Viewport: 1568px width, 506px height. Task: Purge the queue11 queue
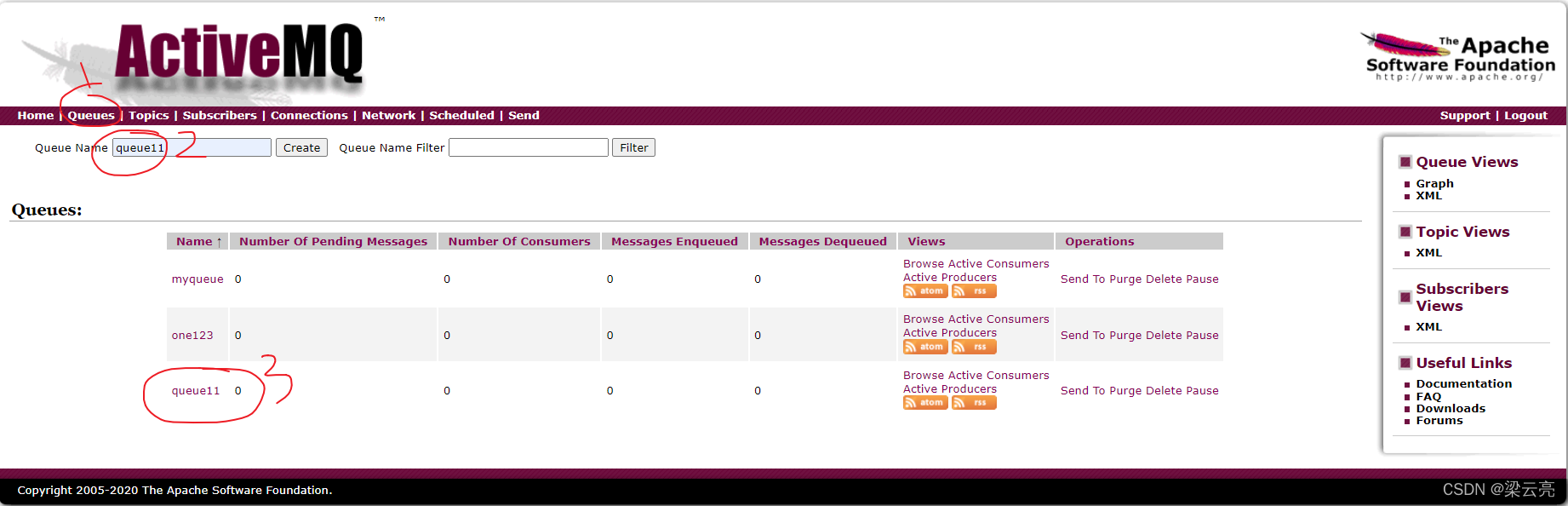[x=1125, y=390]
